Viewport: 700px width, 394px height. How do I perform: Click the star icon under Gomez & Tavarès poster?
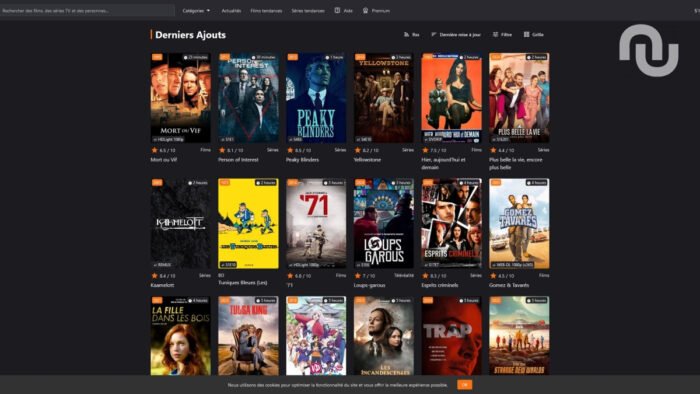(493, 275)
